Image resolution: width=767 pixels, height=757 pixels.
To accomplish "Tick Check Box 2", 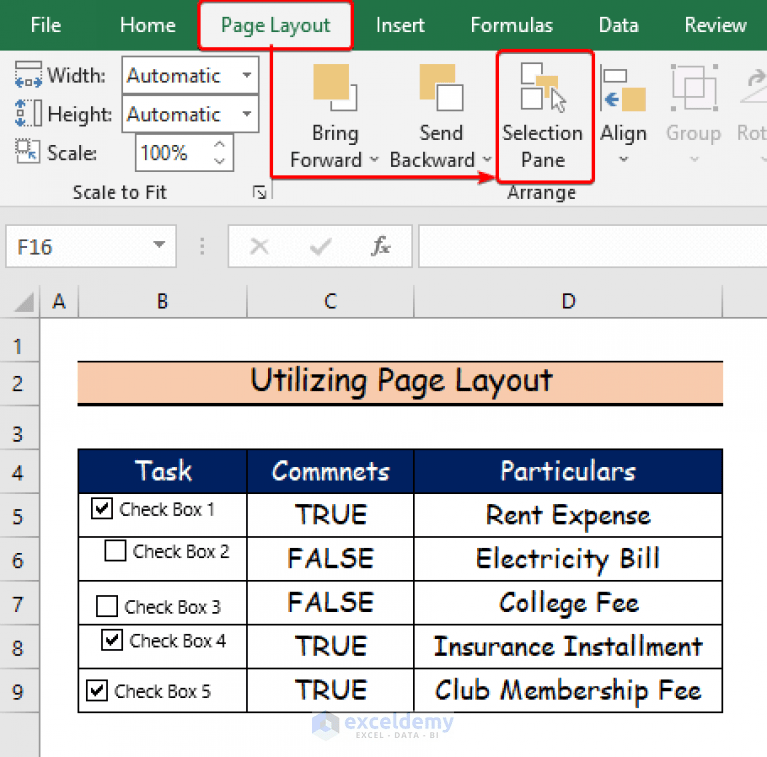I will 115,551.
